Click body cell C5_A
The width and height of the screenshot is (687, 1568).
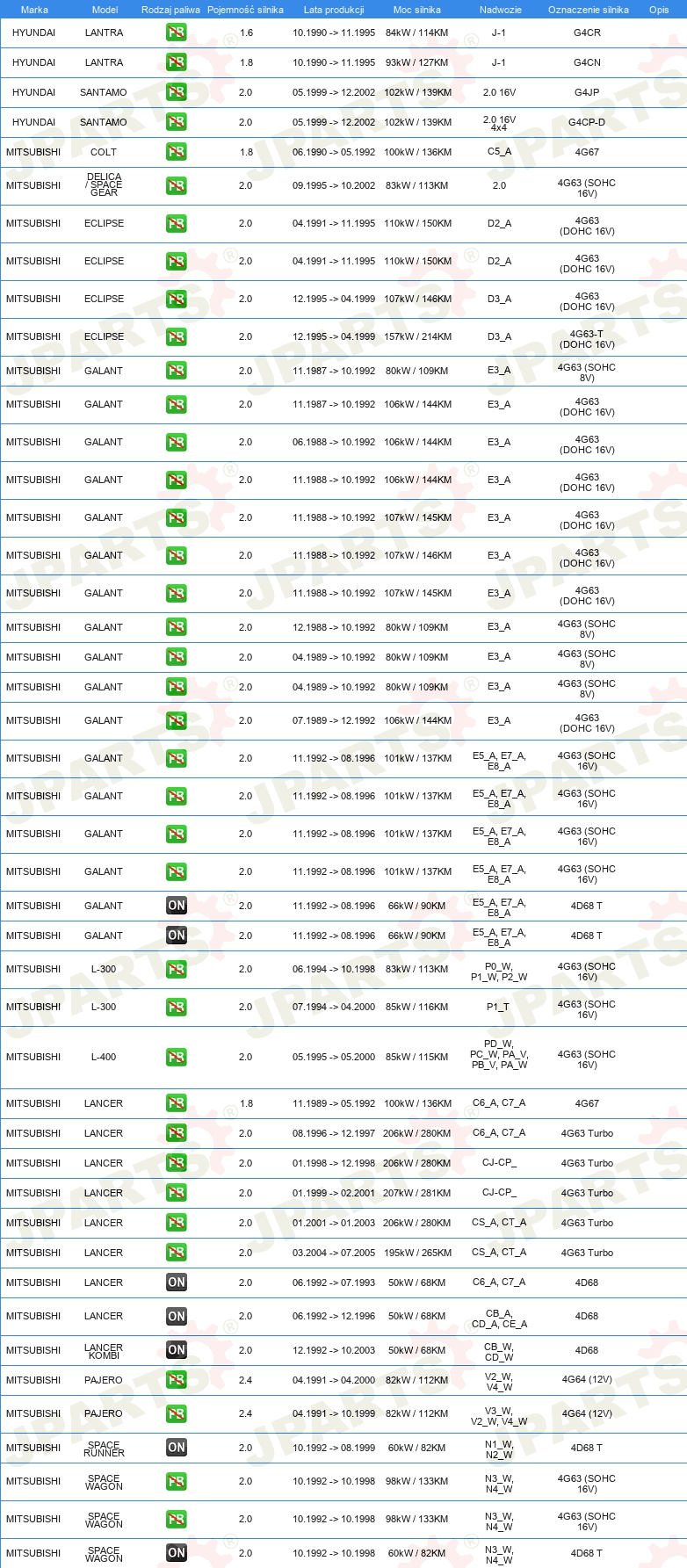point(499,152)
